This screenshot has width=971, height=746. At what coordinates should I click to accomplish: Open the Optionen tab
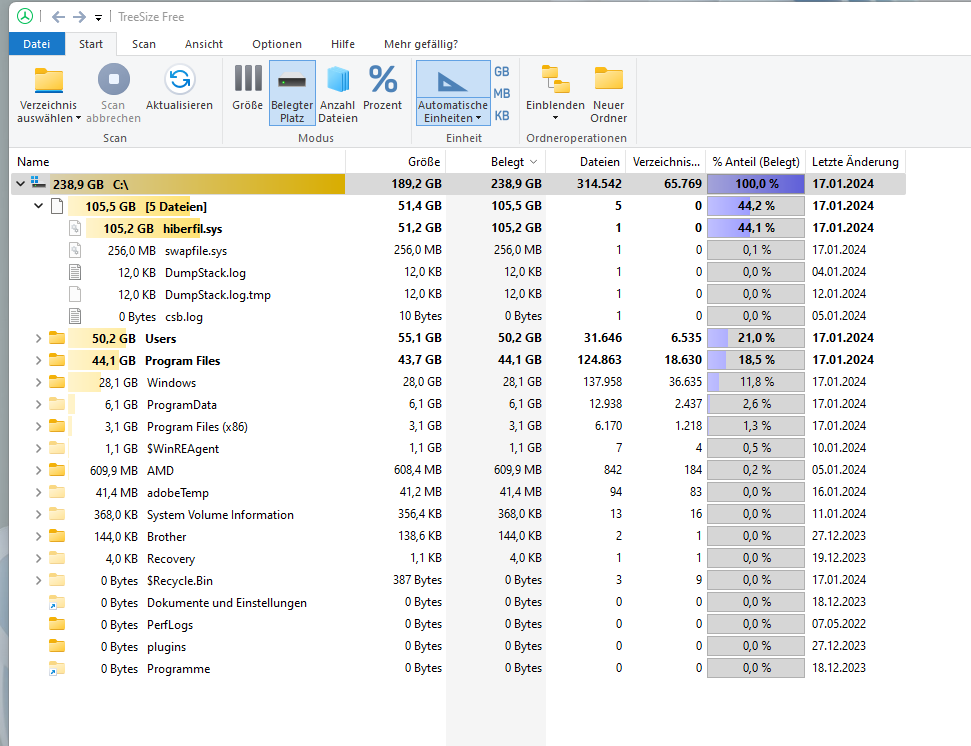(277, 44)
